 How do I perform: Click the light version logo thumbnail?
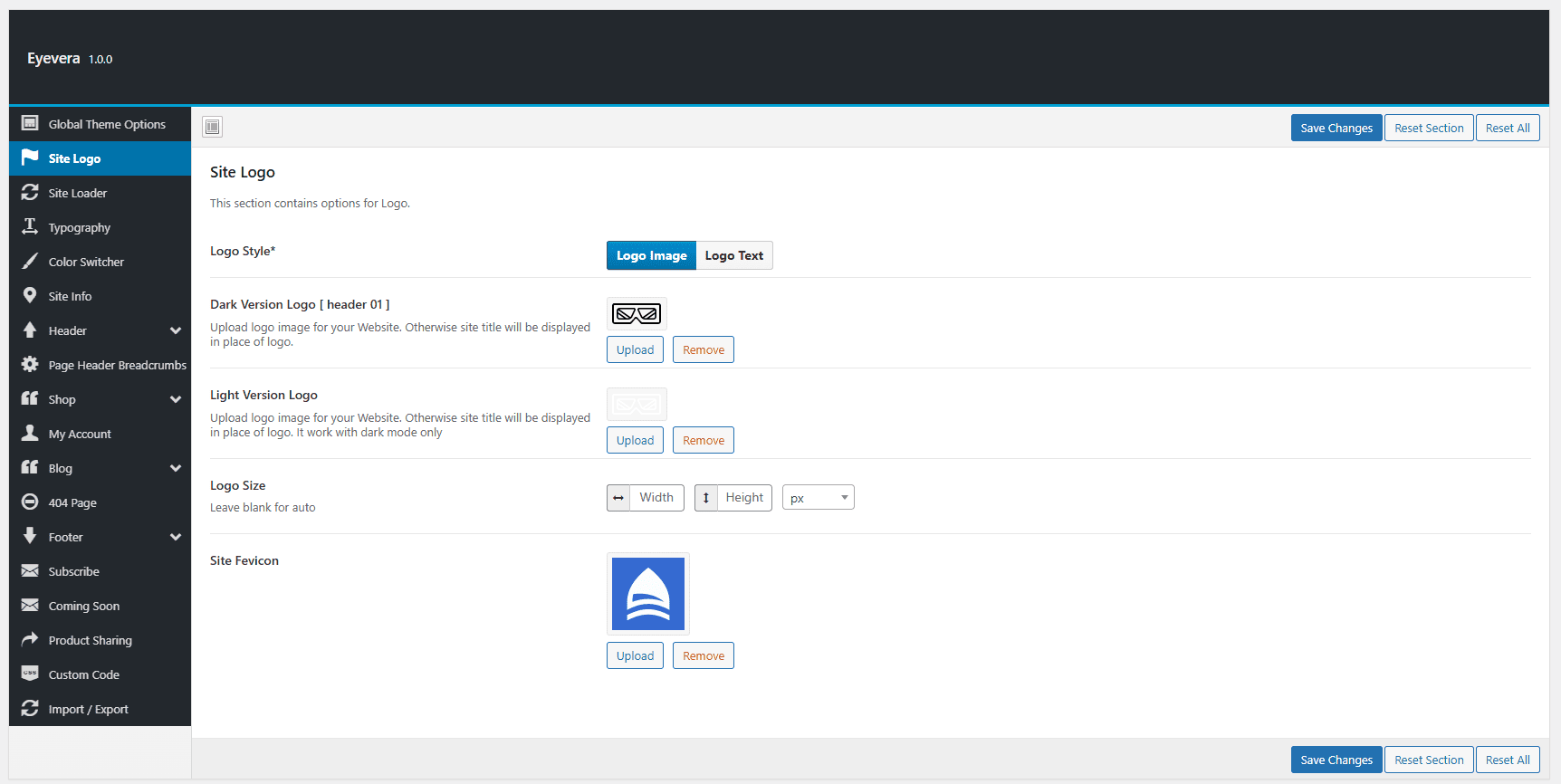(637, 405)
